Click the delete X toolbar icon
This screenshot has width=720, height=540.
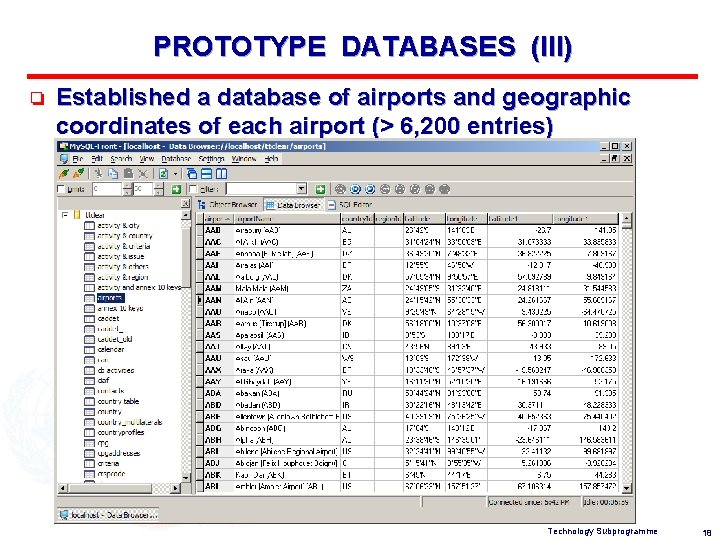tap(143, 174)
